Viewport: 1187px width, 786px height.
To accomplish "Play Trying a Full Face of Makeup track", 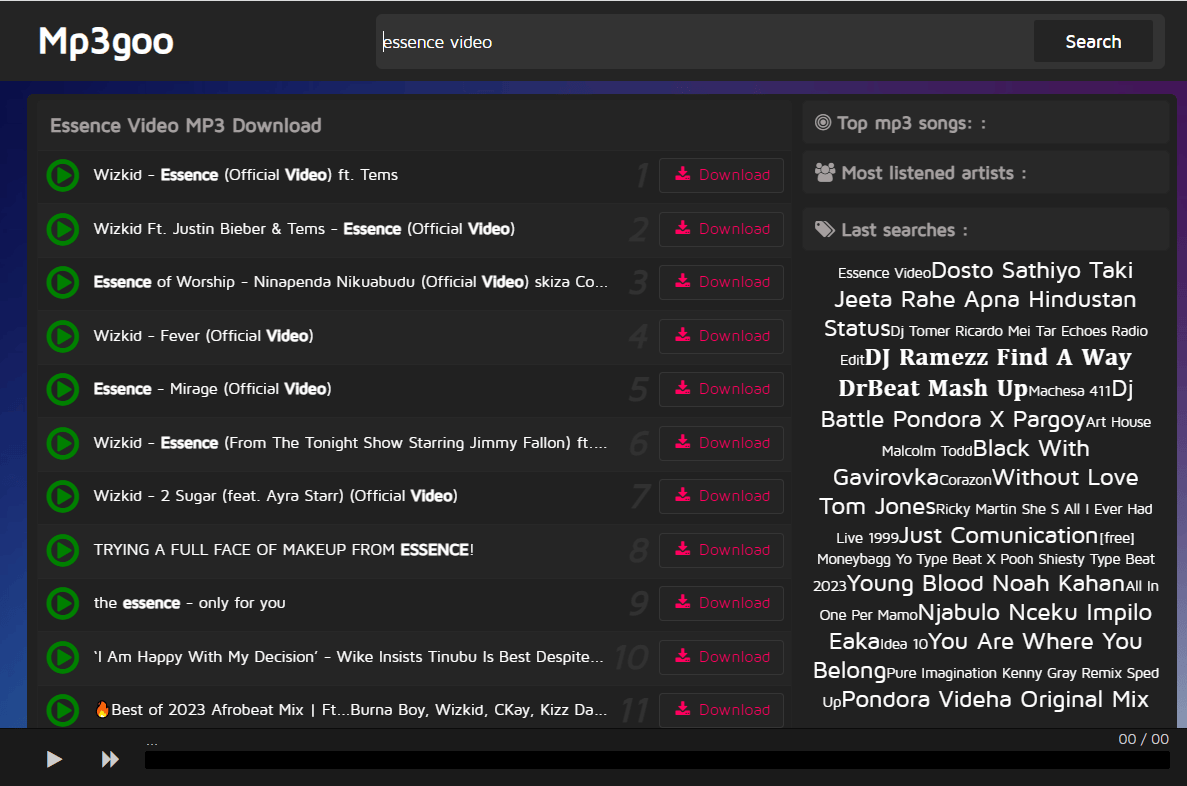I will coord(63,551).
